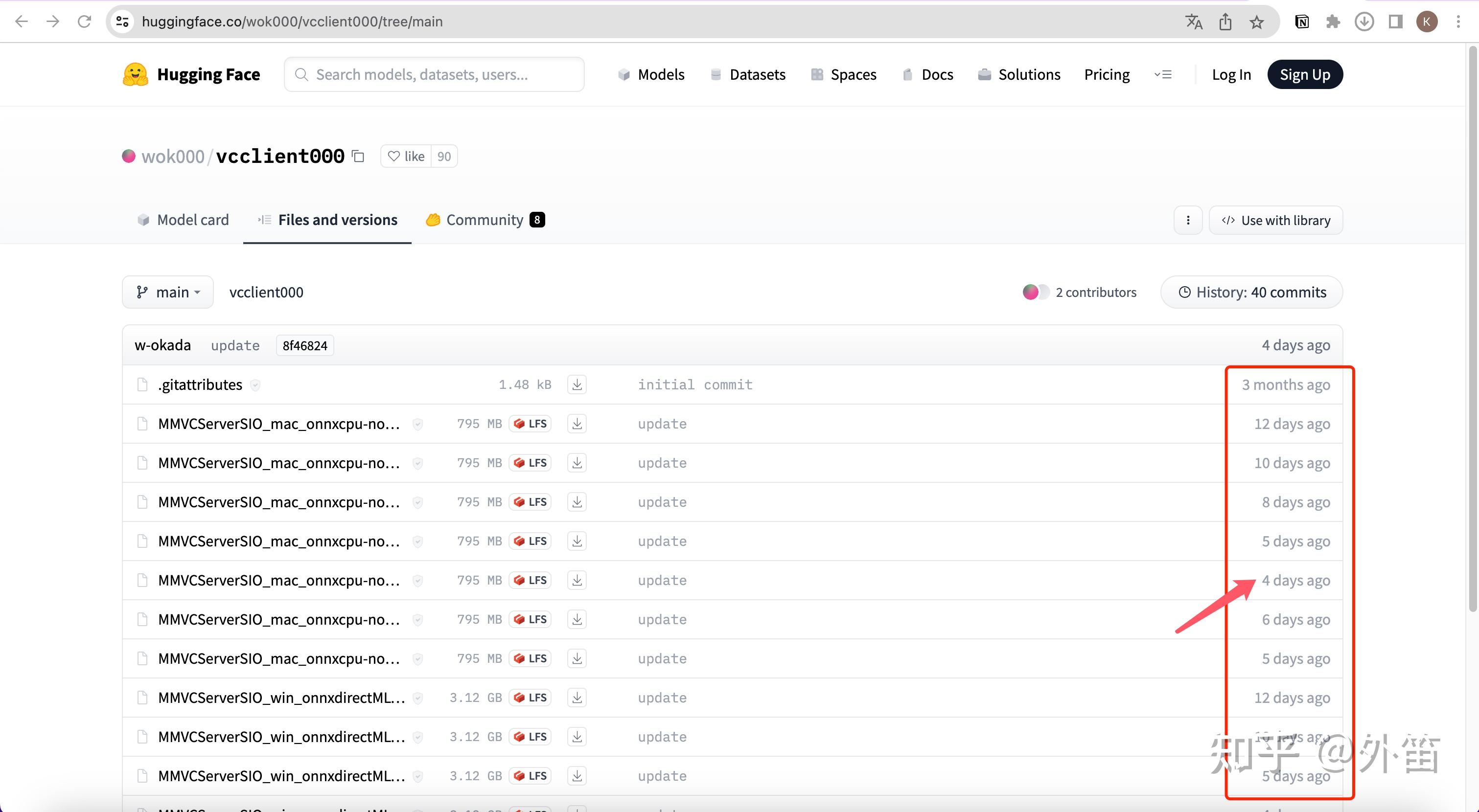This screenshot has height=812, width=1479.
Task: Download the .gitattributes file
Action: (x=577, y=384)
